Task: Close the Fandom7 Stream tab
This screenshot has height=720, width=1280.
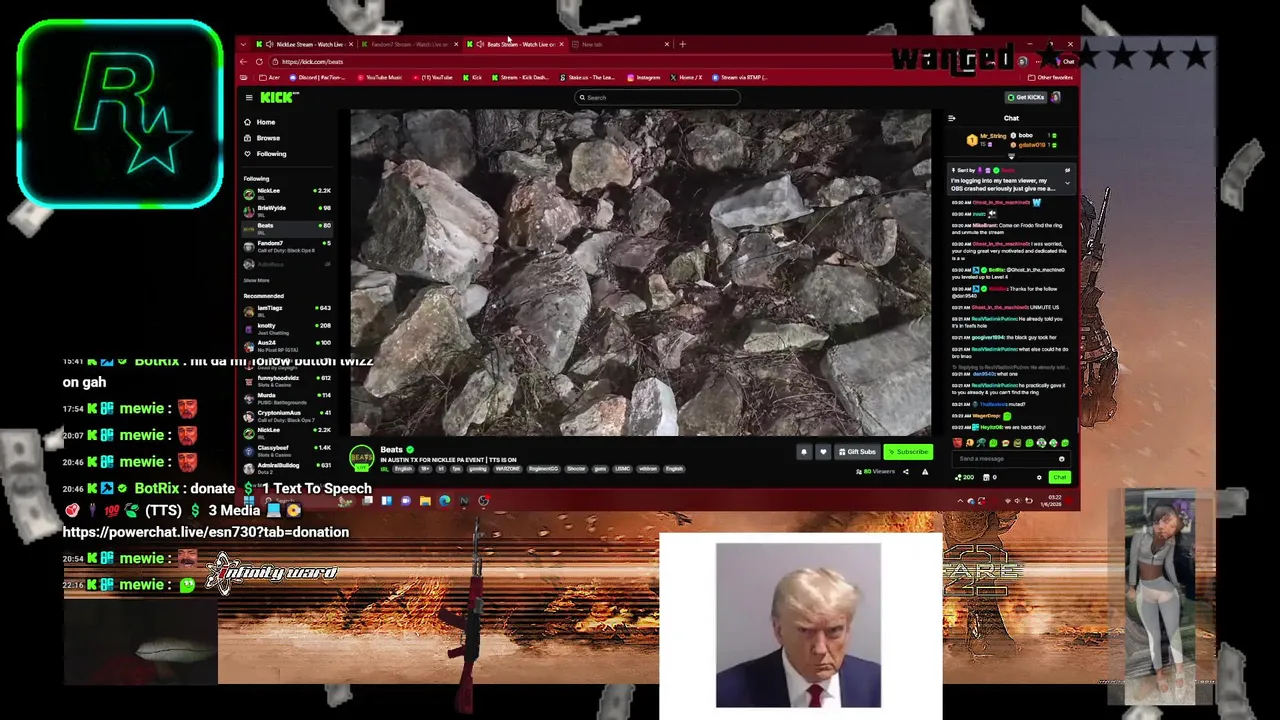Action: tap(456, 44)
